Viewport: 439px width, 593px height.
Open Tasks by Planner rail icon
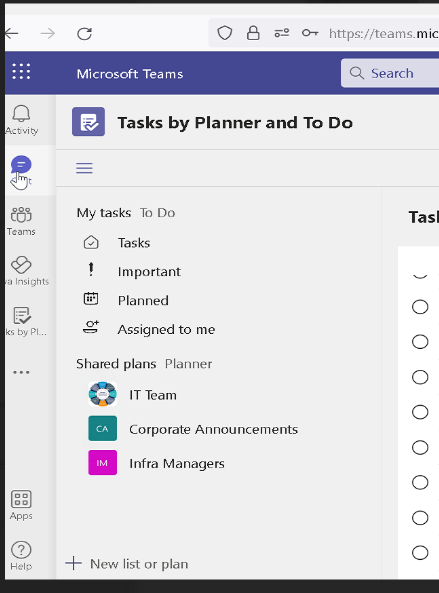pyautogui.click(x=26, y=321)
